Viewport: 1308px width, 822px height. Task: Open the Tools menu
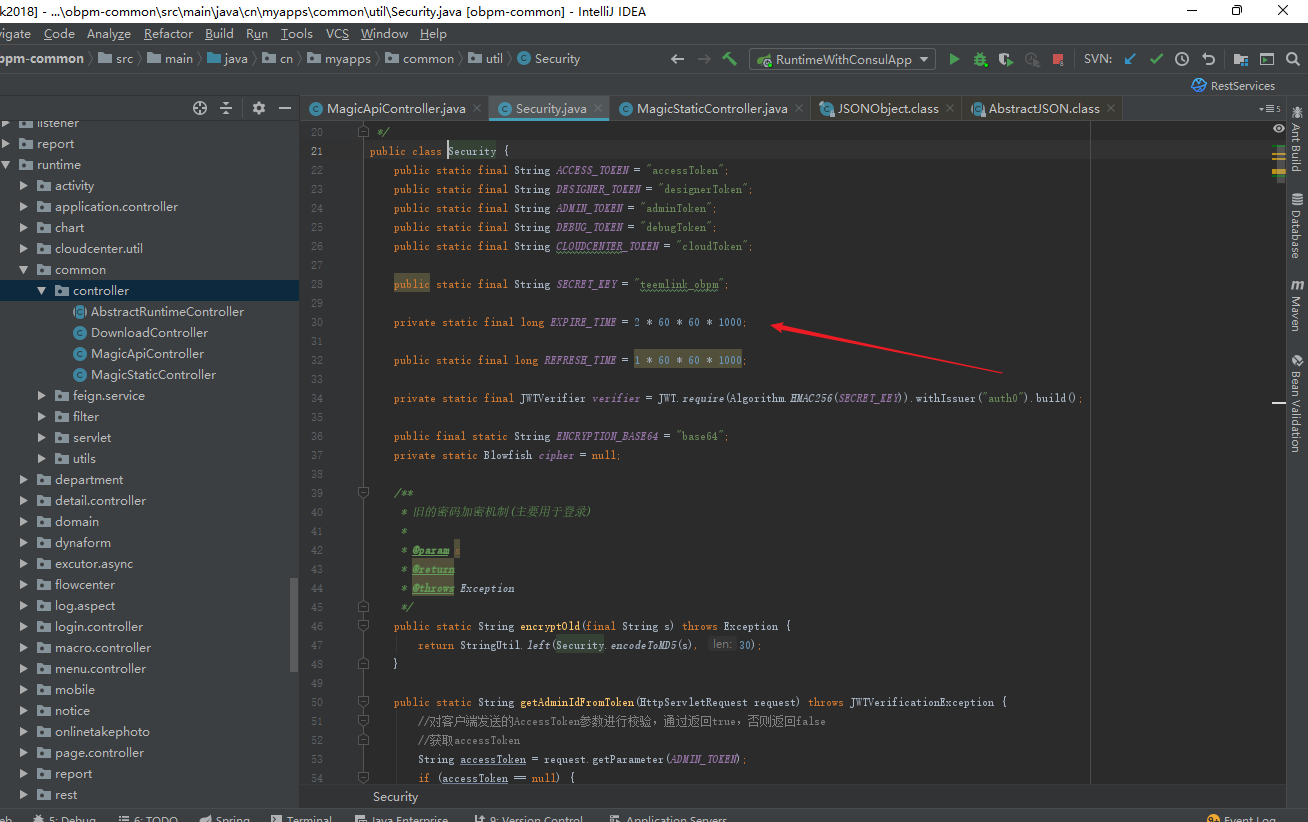tap(297, 34)
